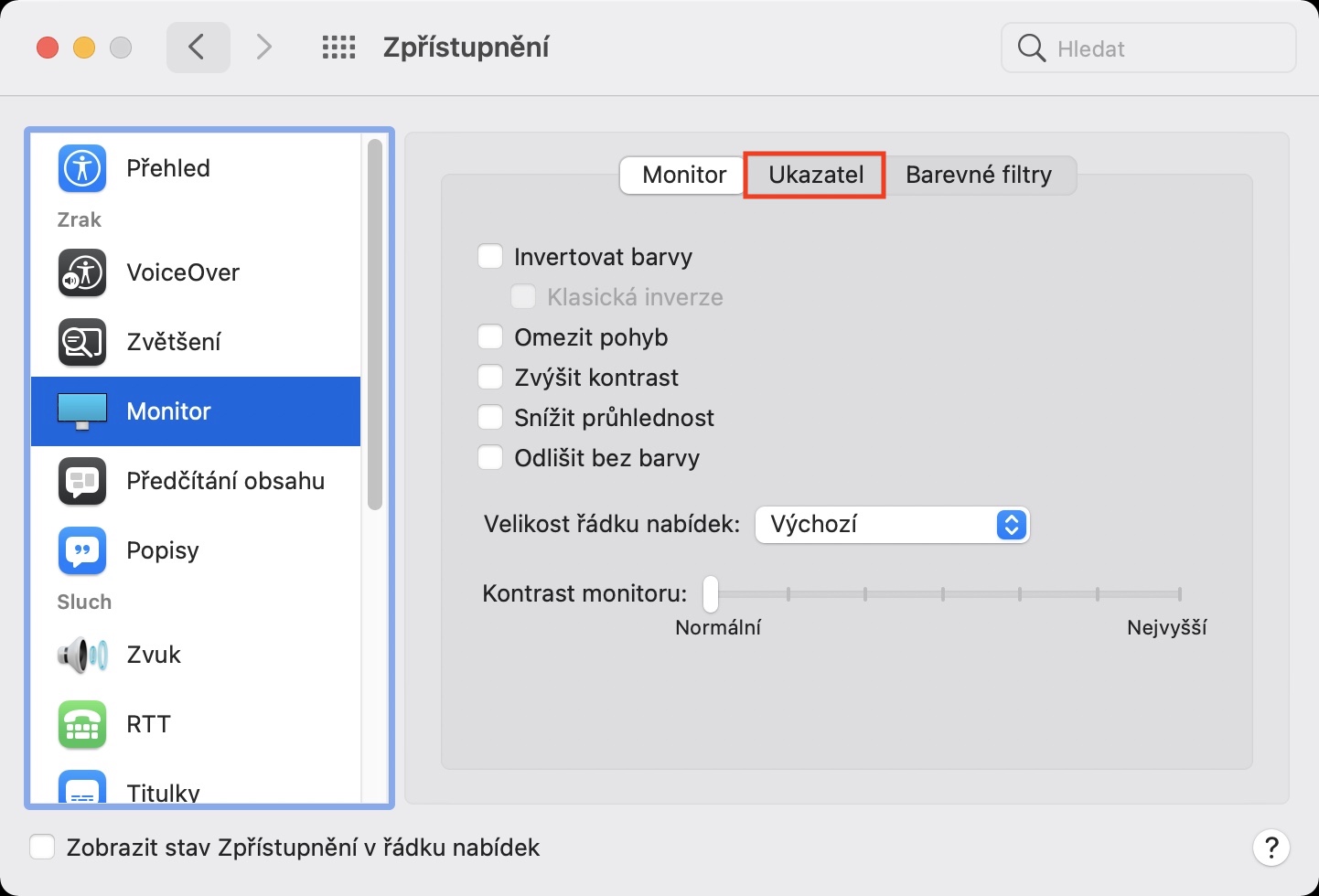Select the VoiceOver sidebar icon

pyautogui.click(x=82, y=272)
